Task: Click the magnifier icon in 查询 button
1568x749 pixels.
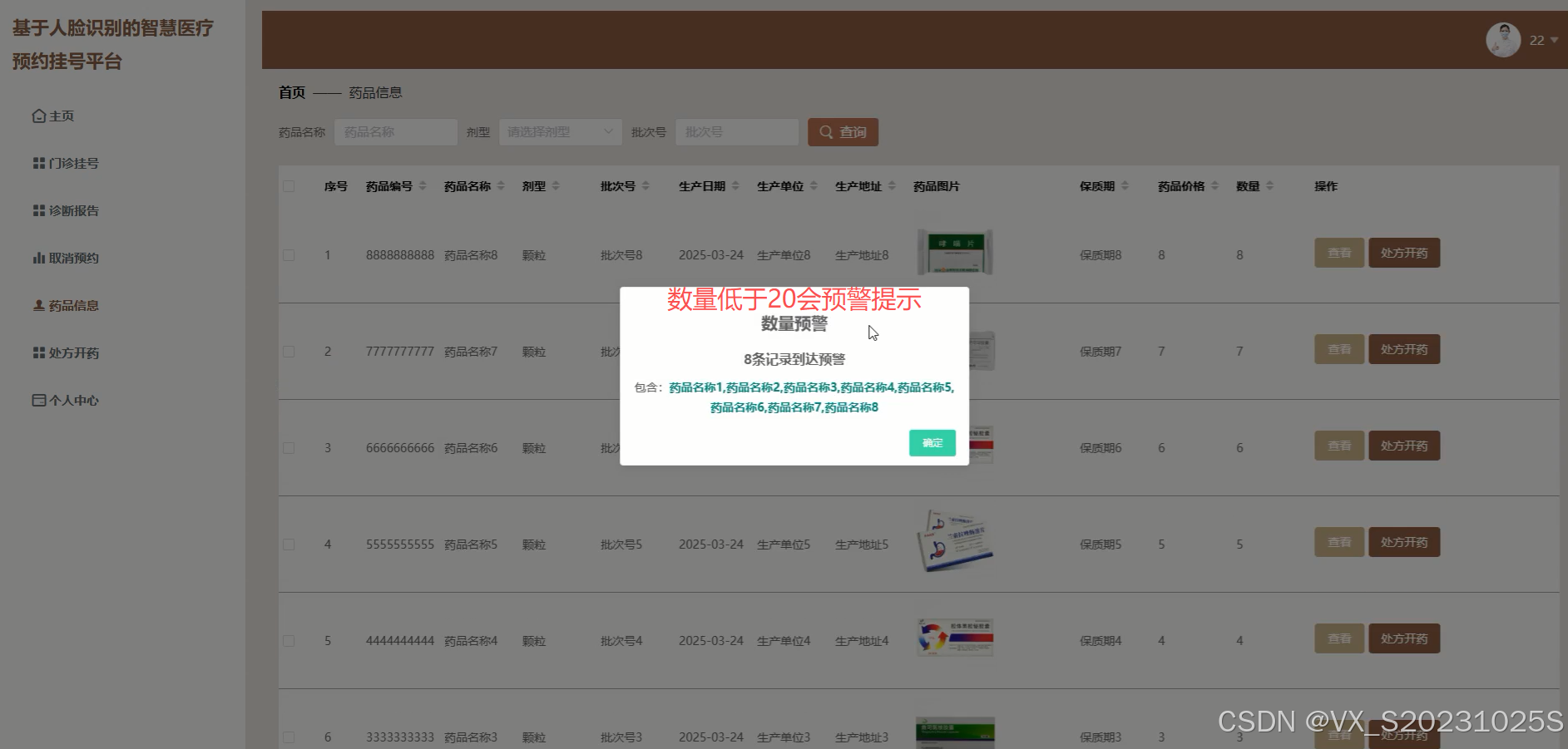Action: point(826,132)
